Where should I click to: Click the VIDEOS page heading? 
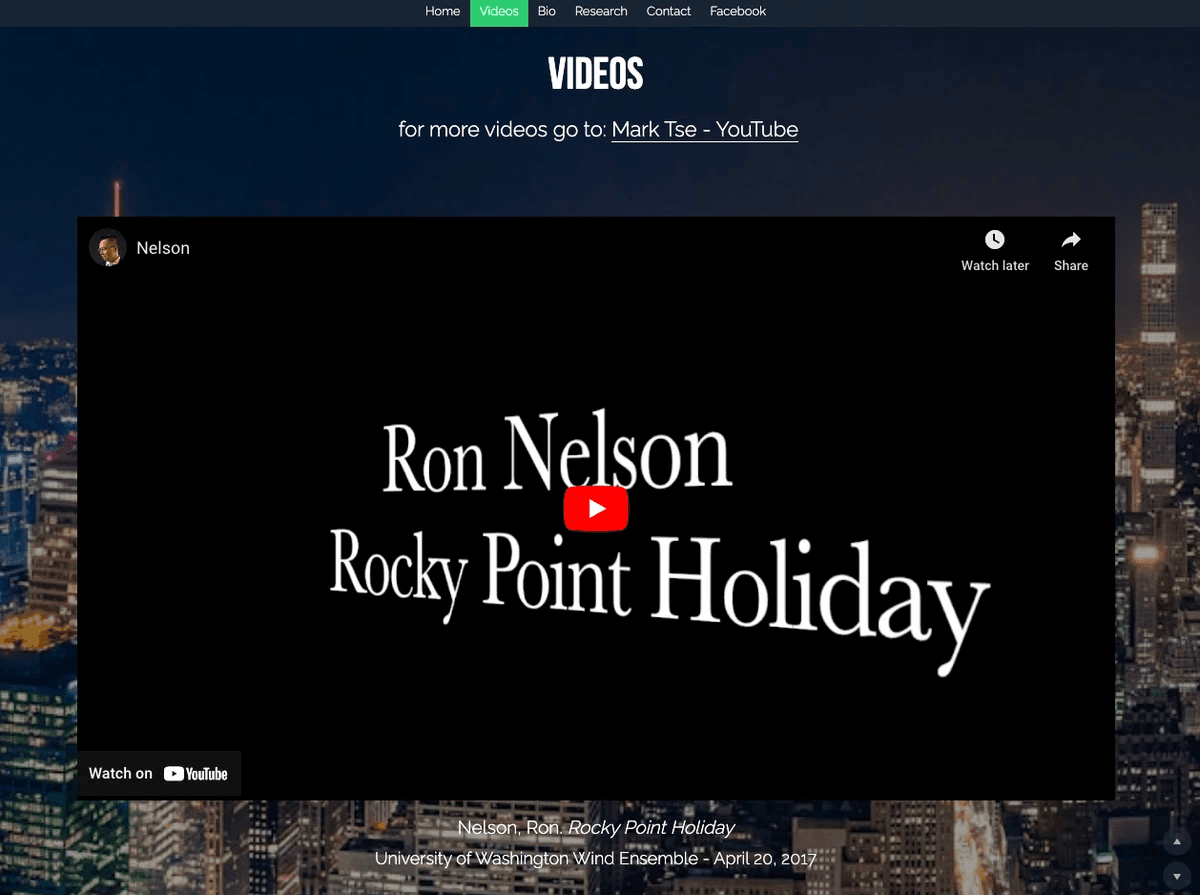[x=596, y=74]
